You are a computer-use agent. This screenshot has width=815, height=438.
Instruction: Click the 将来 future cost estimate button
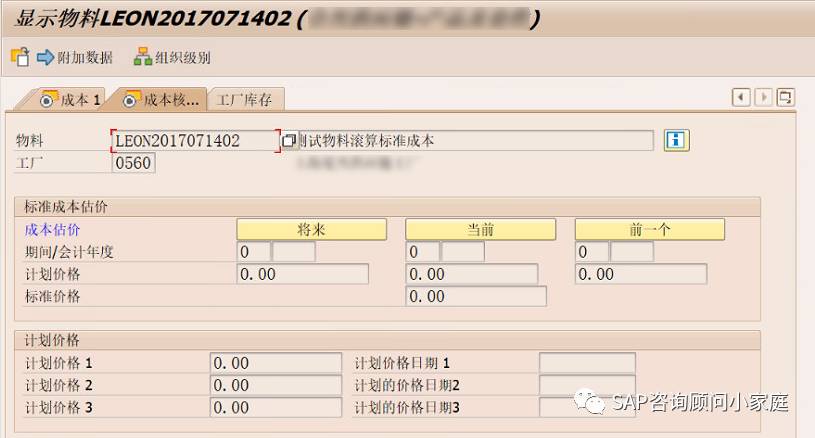pyautogui.click(x=312, y=230)
